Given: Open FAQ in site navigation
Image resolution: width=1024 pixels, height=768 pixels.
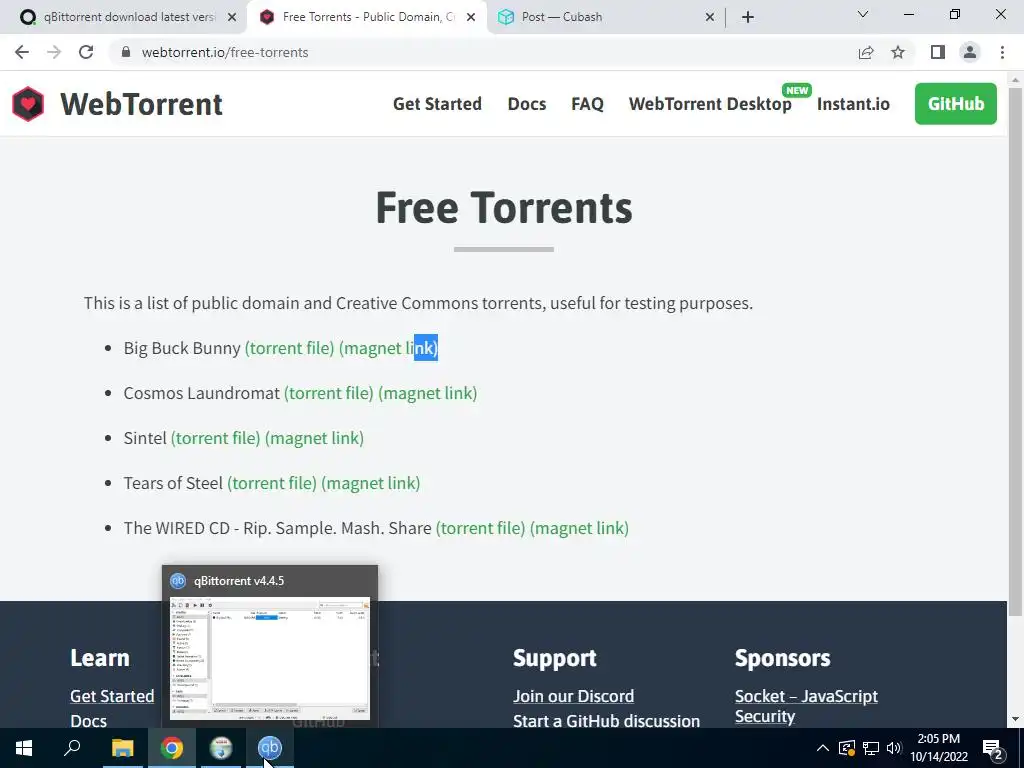Looking at the screenshot, I should click(587, 104).
